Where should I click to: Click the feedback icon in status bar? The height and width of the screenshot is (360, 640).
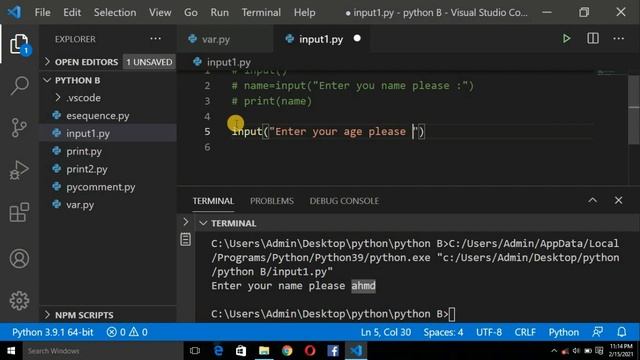(598, 332)
